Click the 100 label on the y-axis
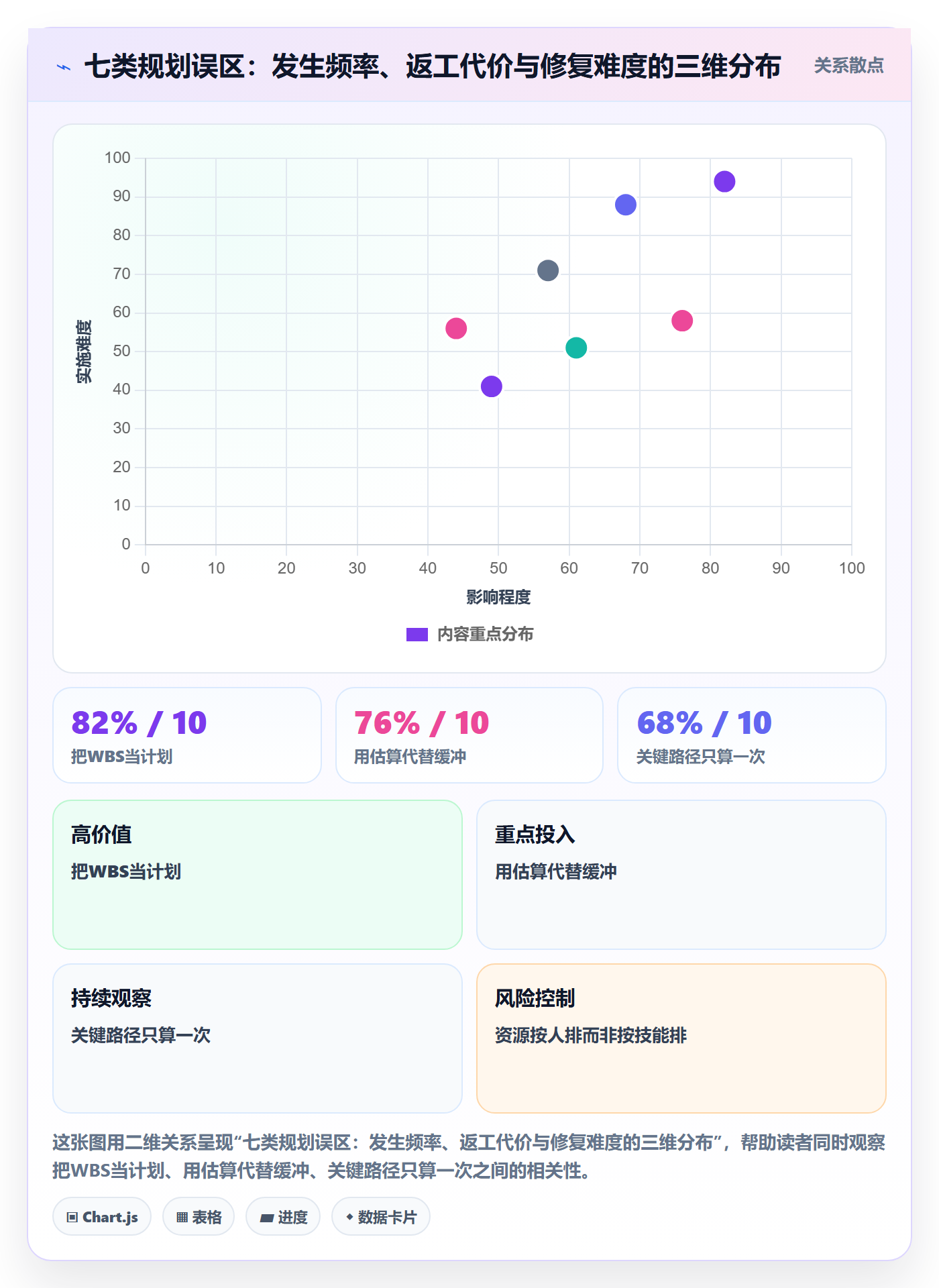The height and width of the screenshot is (1288, 939). 117,158
